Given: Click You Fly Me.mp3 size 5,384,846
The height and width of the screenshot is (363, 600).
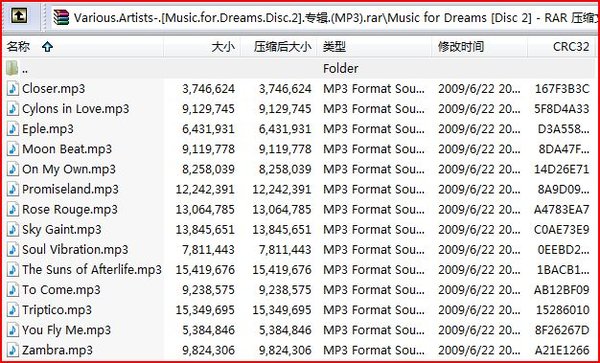Looking at the screenshot, I should (209, 330).
